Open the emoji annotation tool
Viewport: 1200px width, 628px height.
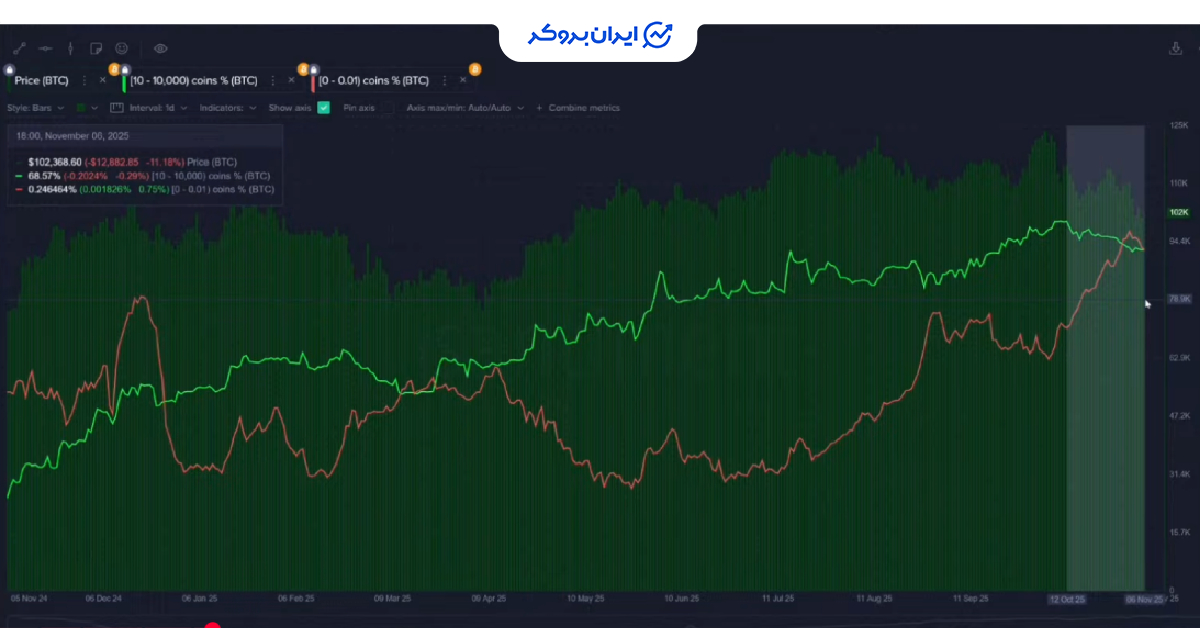[x=121, y=47]
